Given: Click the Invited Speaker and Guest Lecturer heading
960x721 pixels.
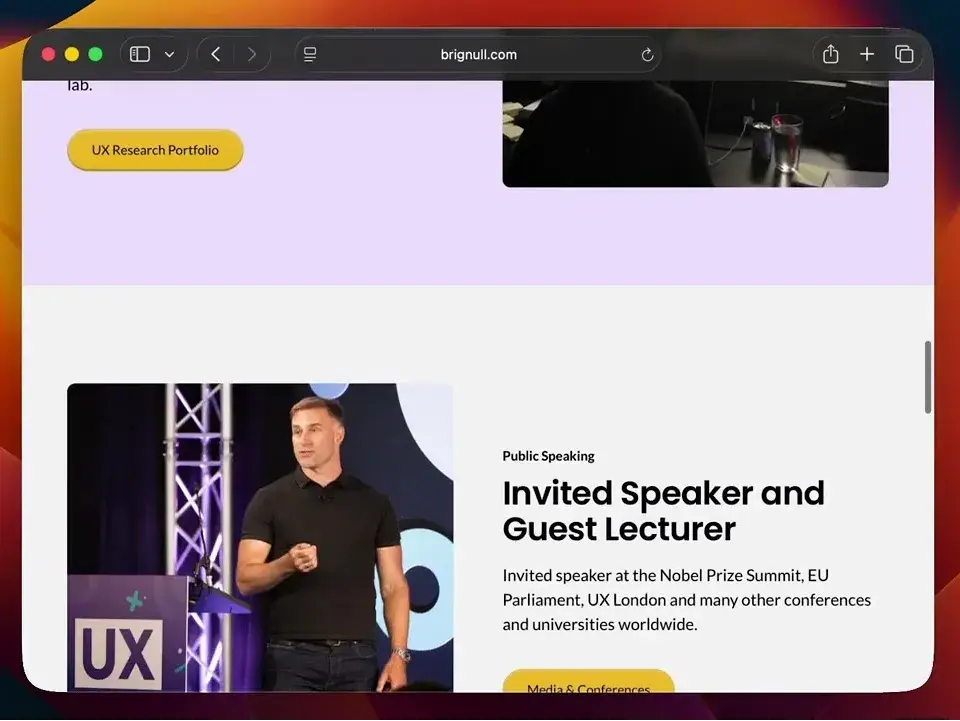Looking at the screenshot, I should (663, 510).
